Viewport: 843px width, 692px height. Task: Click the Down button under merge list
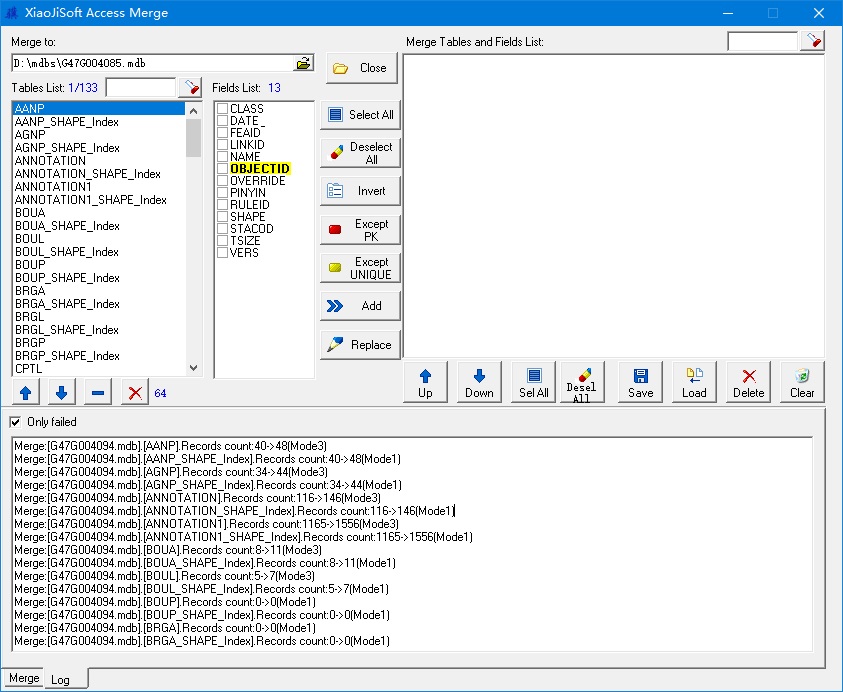pyautogui.click(x=479, y=382)
